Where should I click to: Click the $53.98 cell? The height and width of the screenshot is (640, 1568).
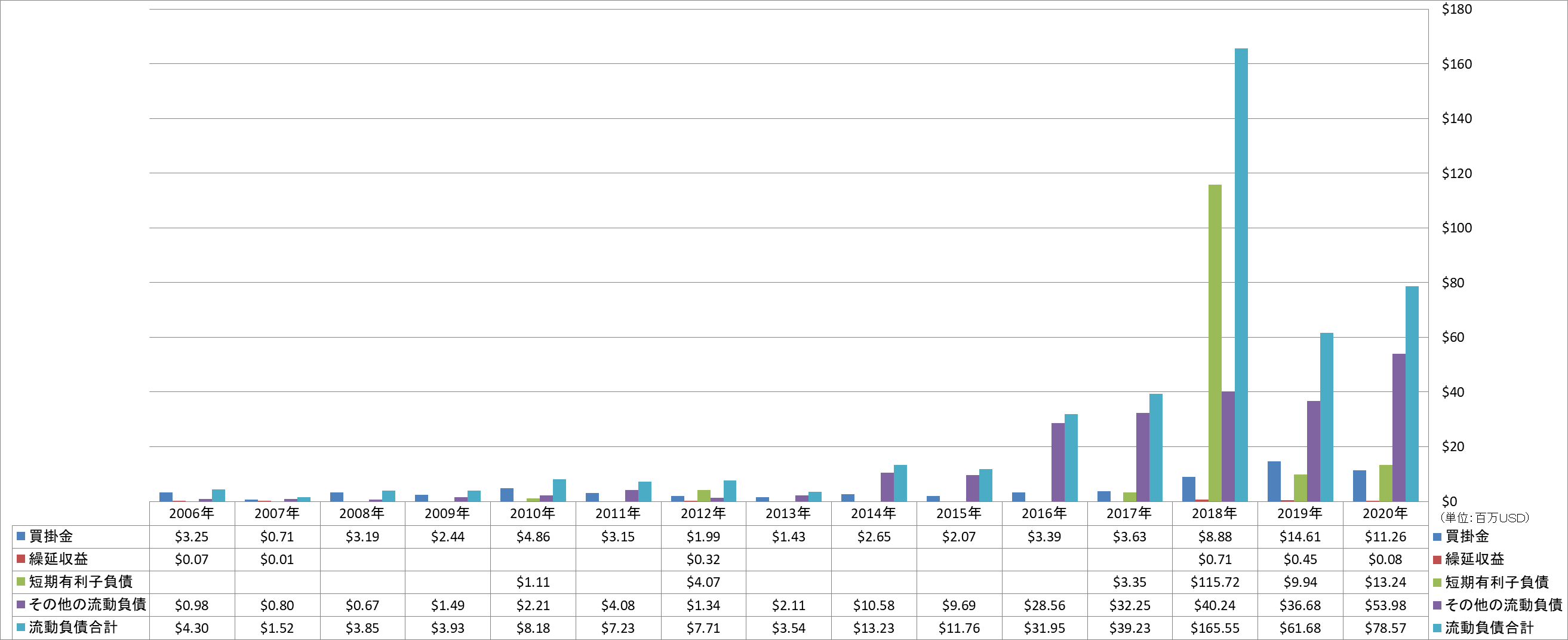coord(1385,605)
